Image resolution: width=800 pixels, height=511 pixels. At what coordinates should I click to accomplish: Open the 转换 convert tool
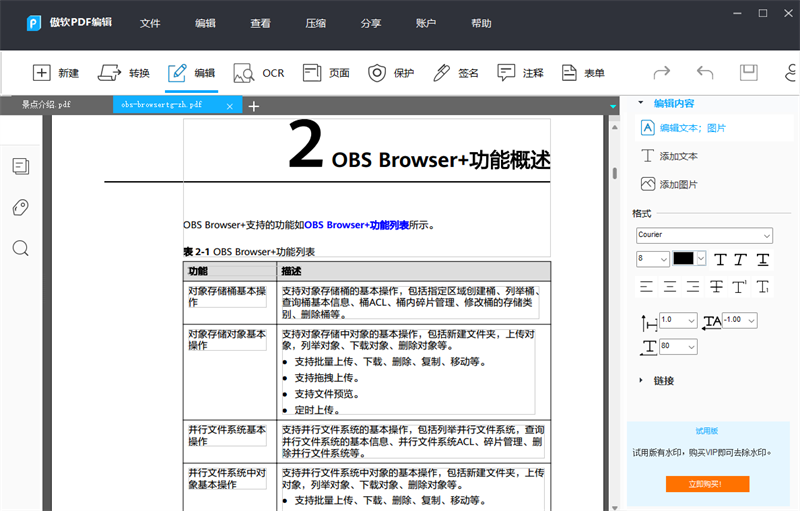tap(123, 73)
